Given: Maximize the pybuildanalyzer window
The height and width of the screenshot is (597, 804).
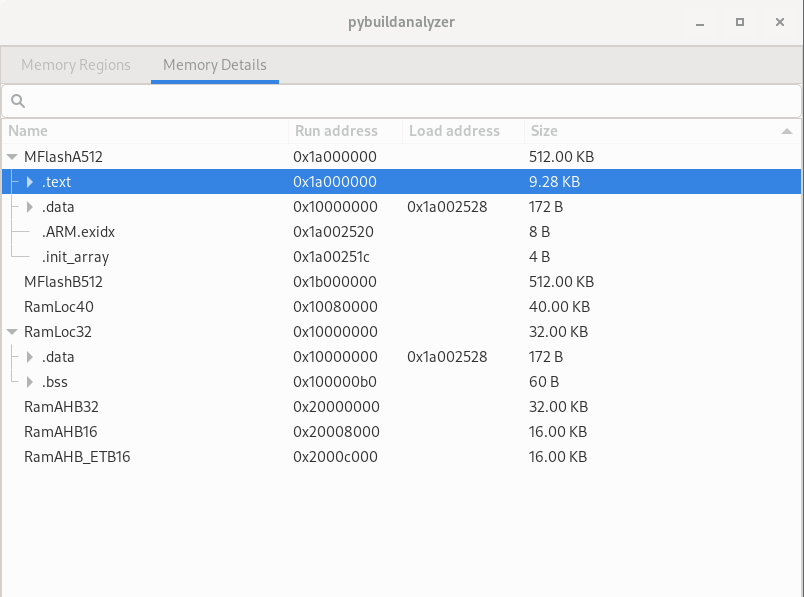Looking at the screenshot, I should tap(740, 22).
